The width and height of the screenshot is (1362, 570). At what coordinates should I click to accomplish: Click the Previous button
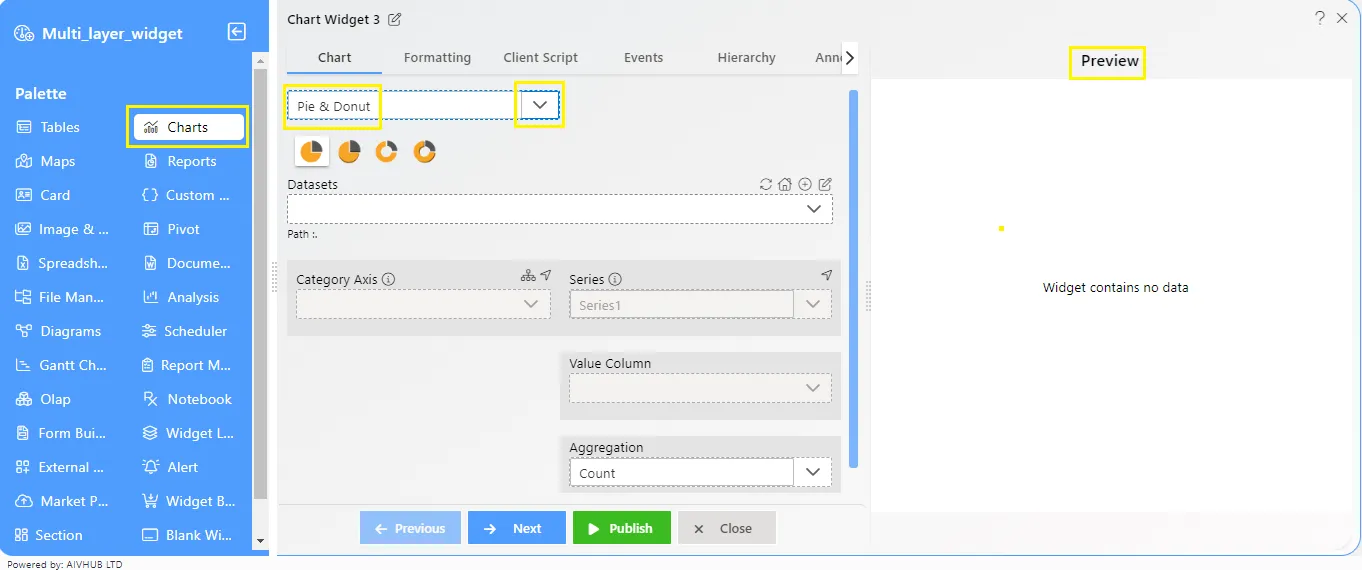(x=410, y=528)
